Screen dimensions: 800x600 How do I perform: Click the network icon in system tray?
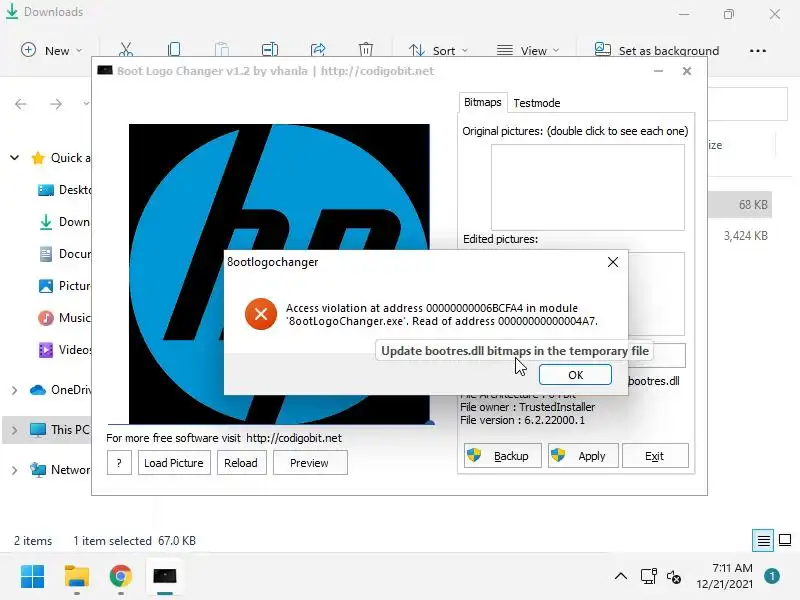click(648, 577)
